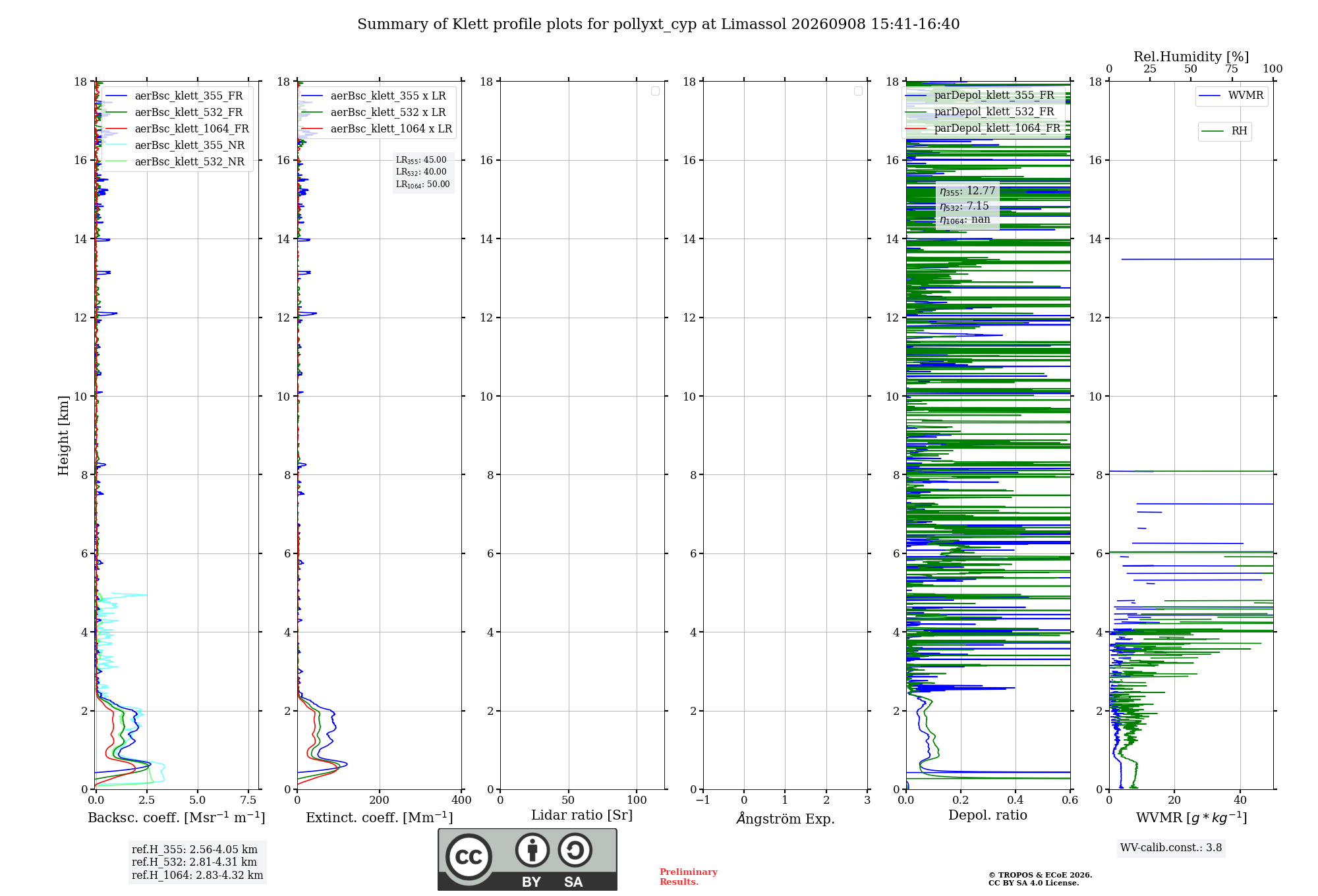Click the CC BY SA 4.0 License. text
Viewport: 1318px width, 896px height.
(1034, 883)
